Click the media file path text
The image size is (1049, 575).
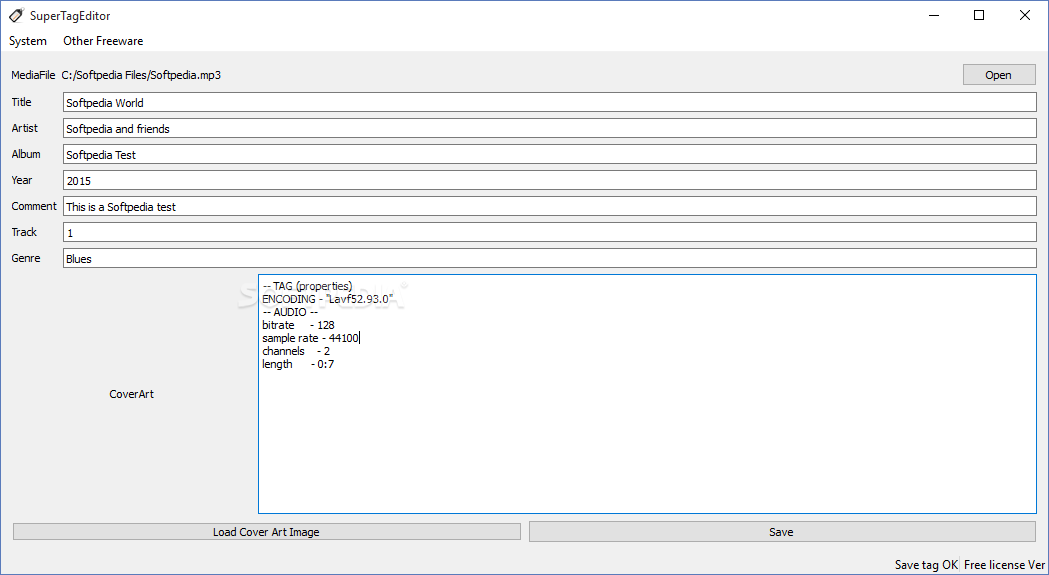(141, 75)
